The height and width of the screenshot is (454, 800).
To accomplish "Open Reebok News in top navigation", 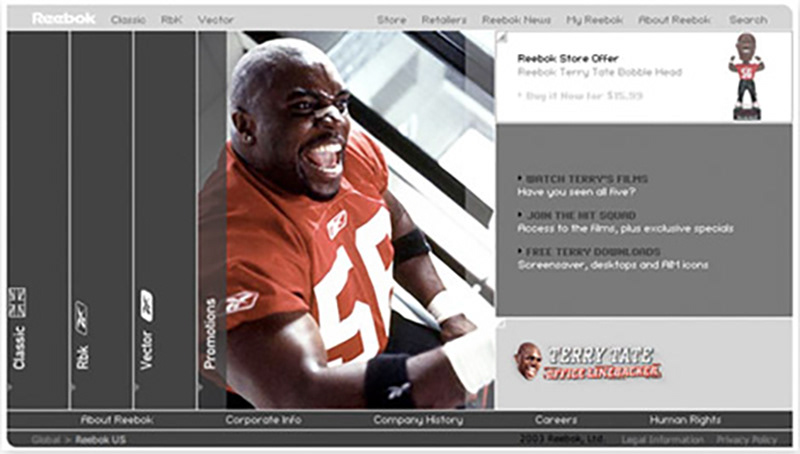I will point(516,20).
